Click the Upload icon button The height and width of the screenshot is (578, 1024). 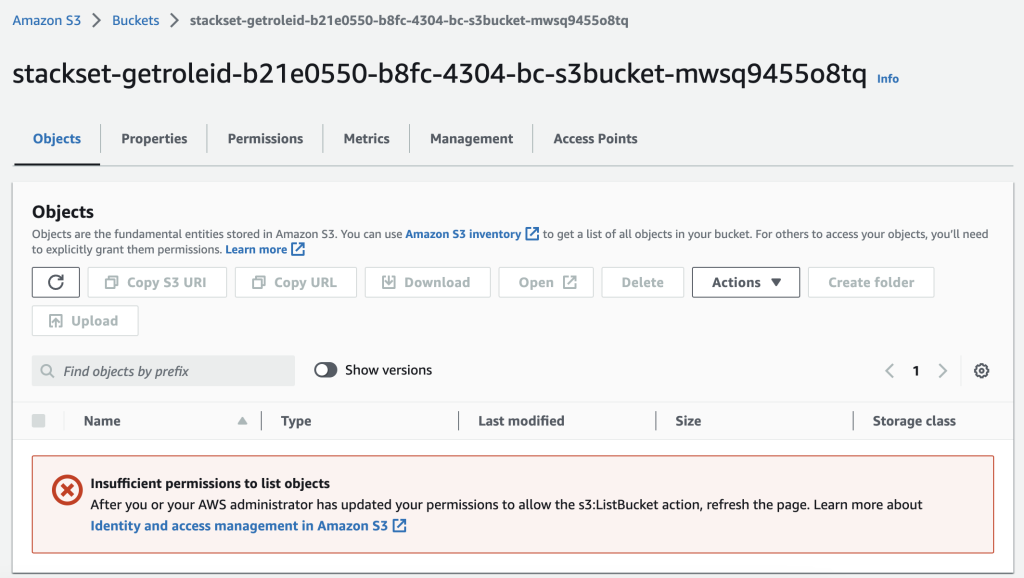click(85, 321)
